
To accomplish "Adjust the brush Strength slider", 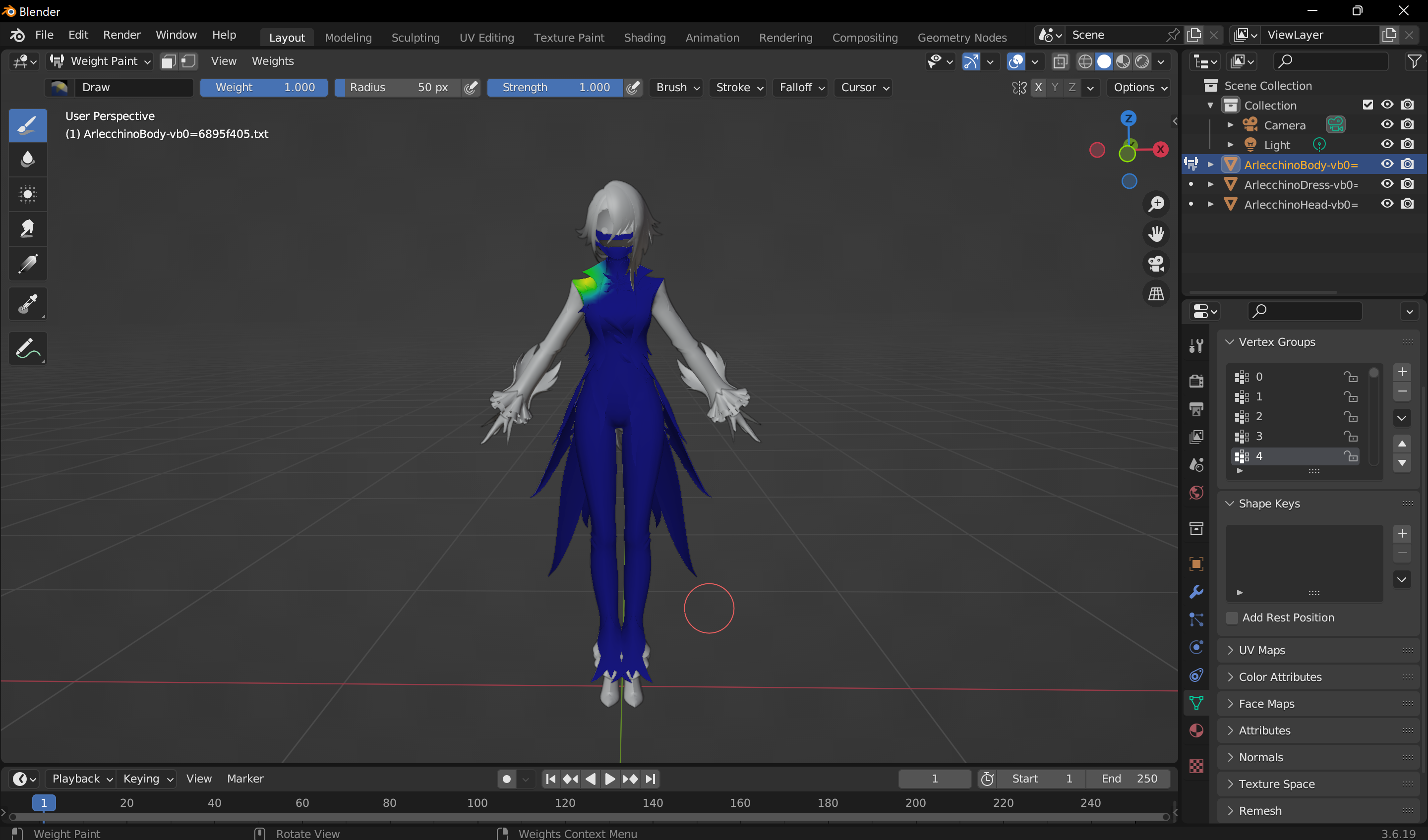I will (x=555, y=87).
